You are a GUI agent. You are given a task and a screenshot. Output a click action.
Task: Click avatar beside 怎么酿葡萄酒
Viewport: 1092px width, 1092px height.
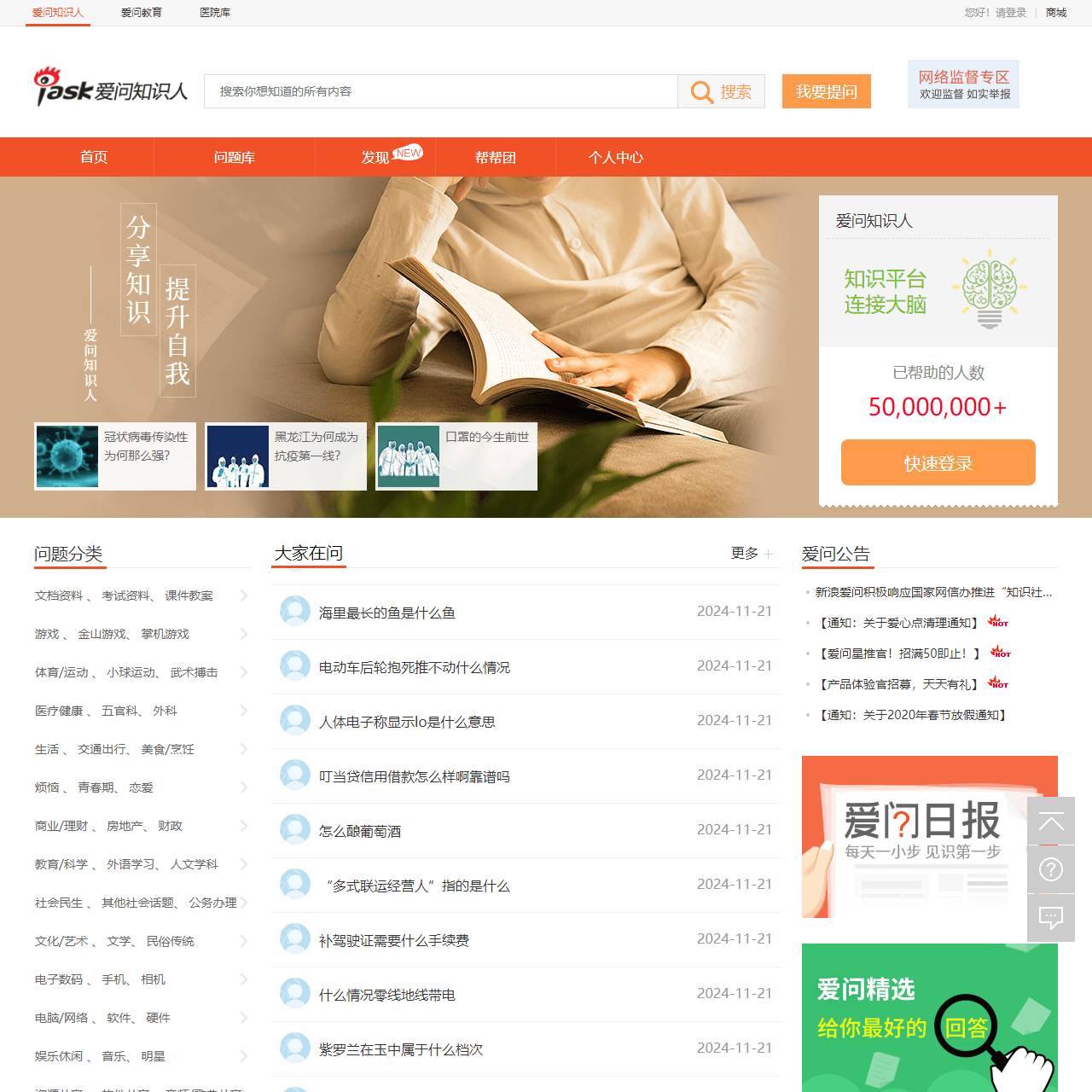[295, 829]
